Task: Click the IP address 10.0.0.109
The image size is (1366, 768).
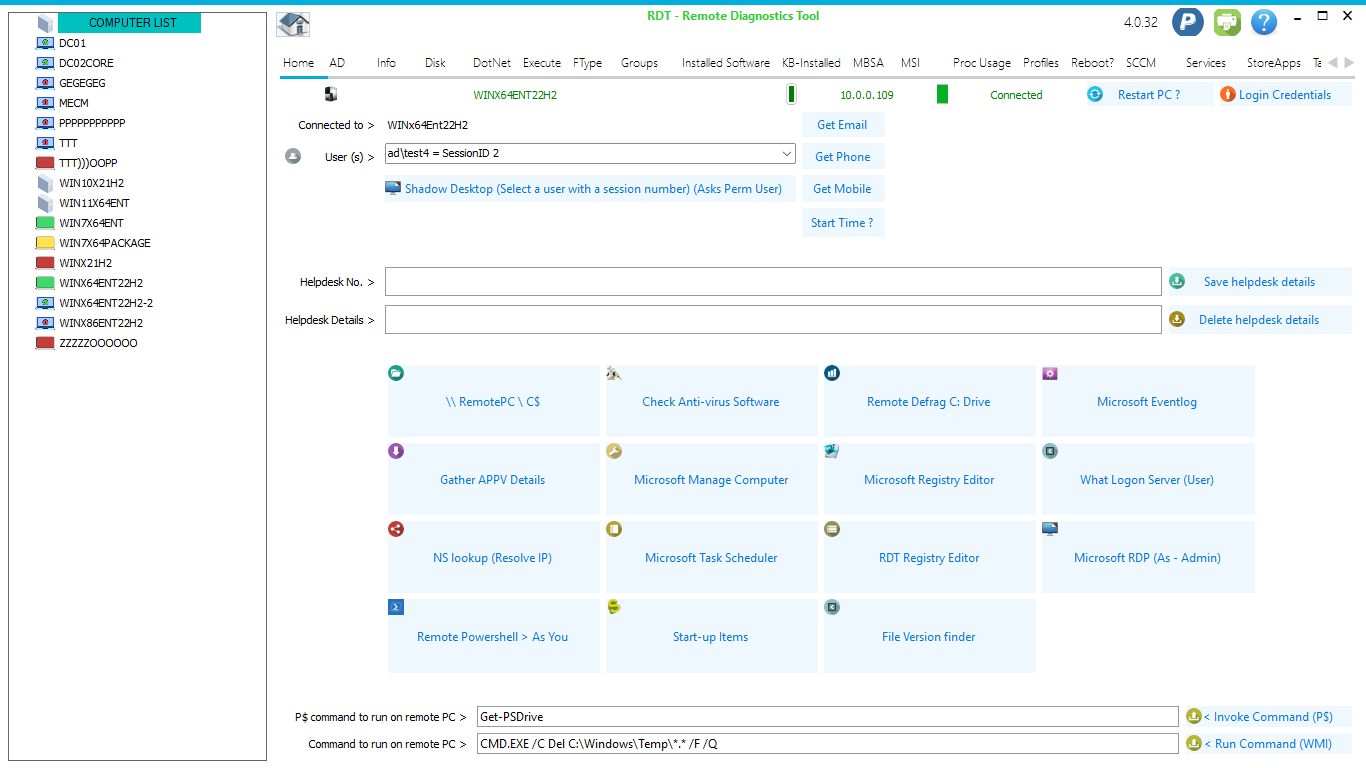Action: pos(867,95)
